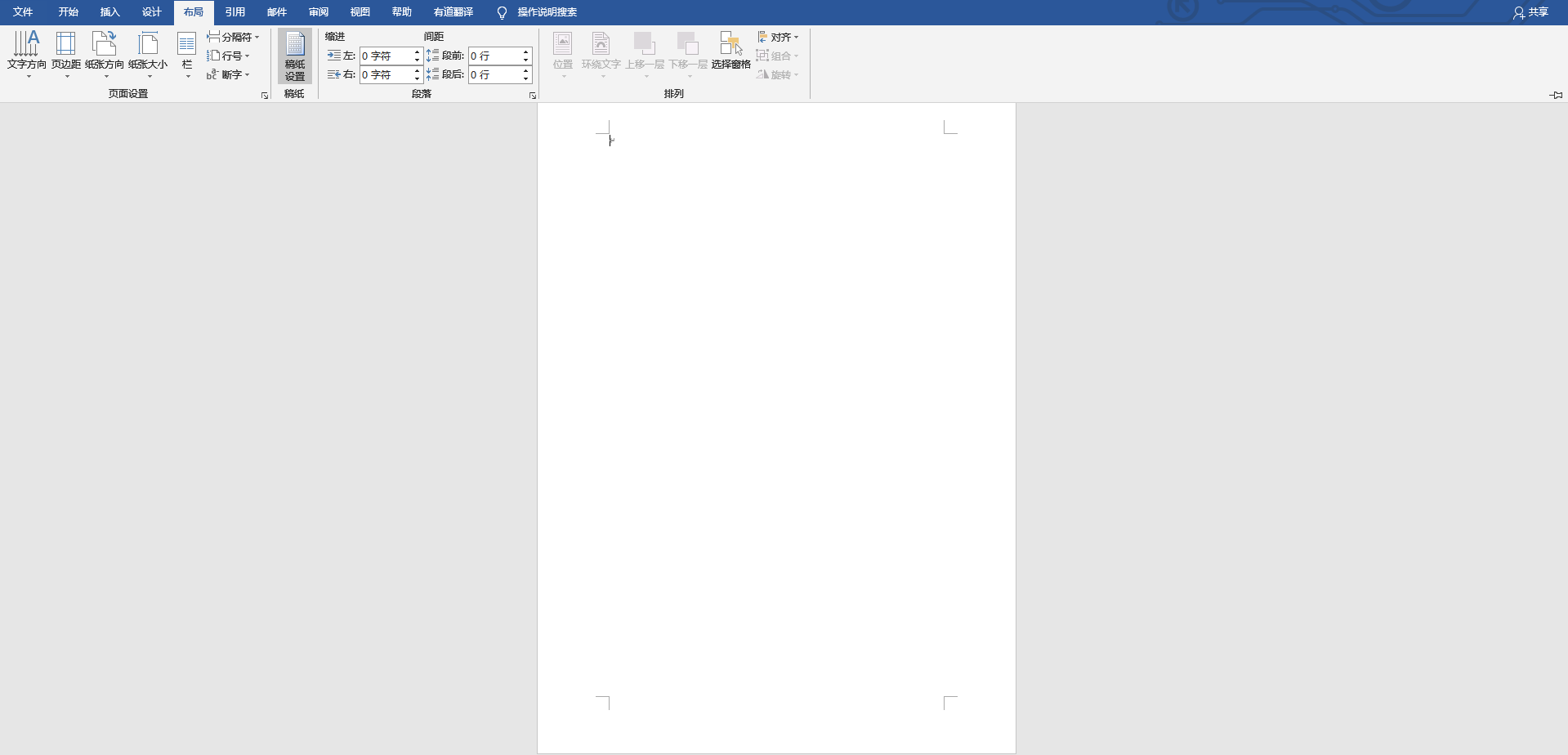Image resolution: width=1568 pixels, height=755 pixels.
Task: Select the 布局 layout tab
Action: tap(194, 12)
